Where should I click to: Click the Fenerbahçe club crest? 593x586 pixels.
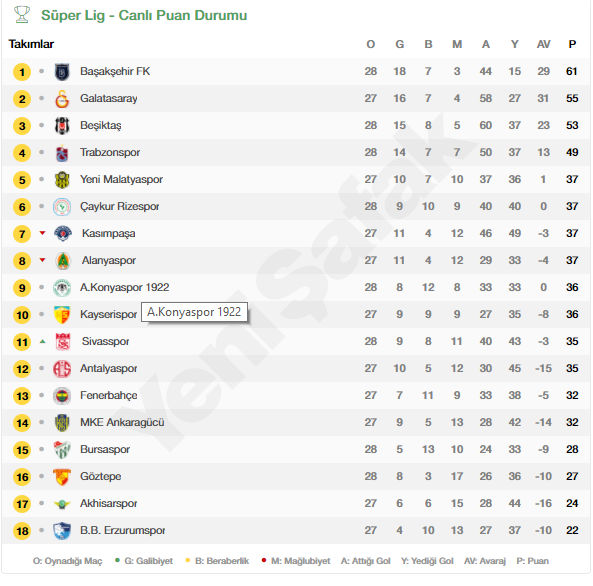pyautogui.click(x=62, y=396)
